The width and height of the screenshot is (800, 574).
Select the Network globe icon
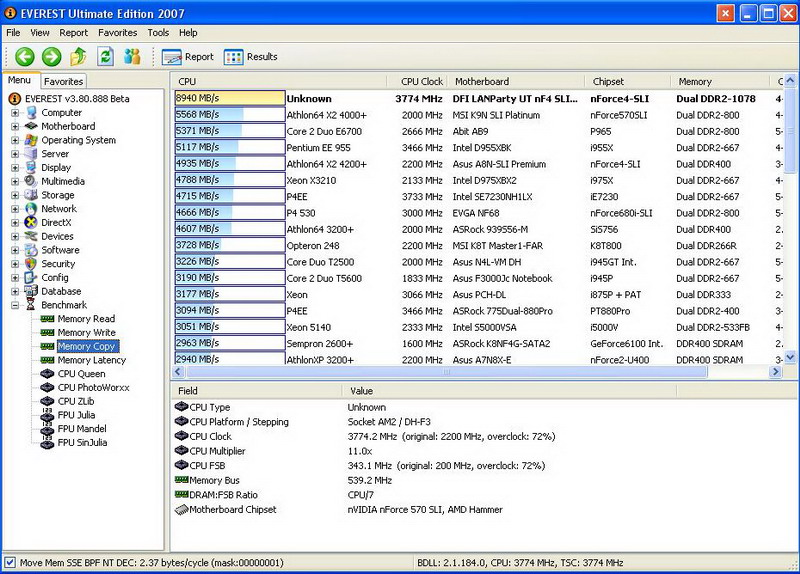click(x=32, y=209)
